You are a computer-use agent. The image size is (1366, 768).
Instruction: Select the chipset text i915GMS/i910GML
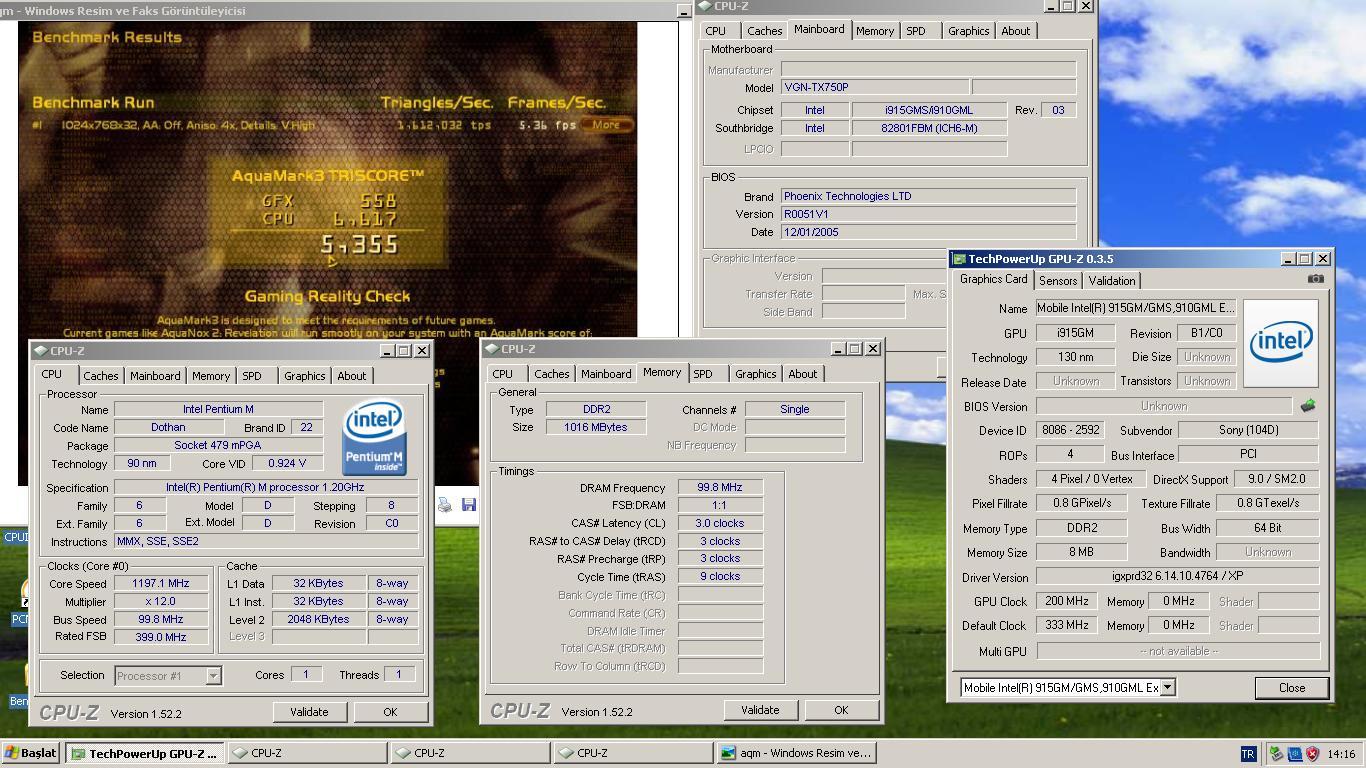click(x=929, y=110)
